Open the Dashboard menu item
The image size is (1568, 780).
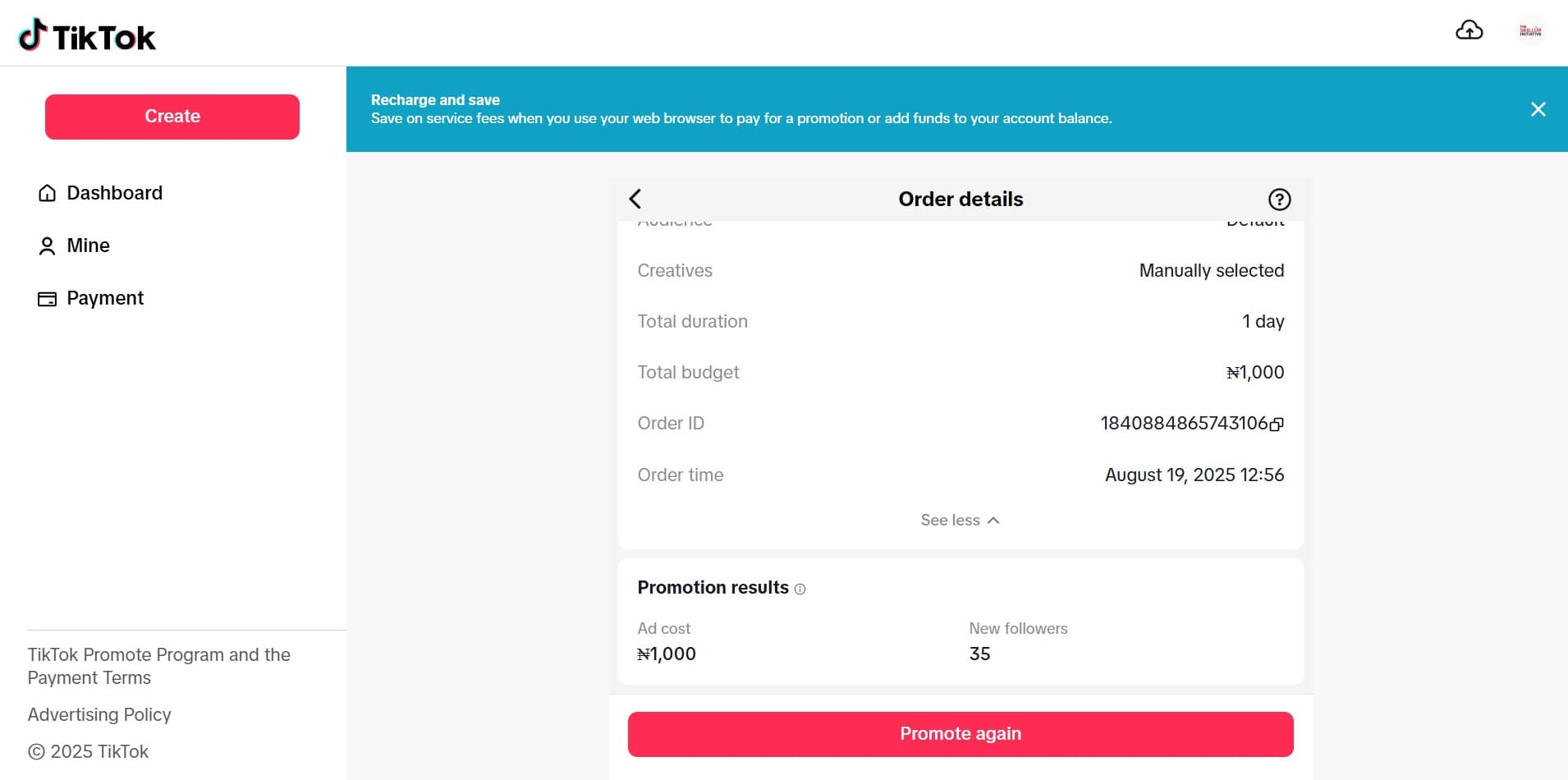[114, 193]
